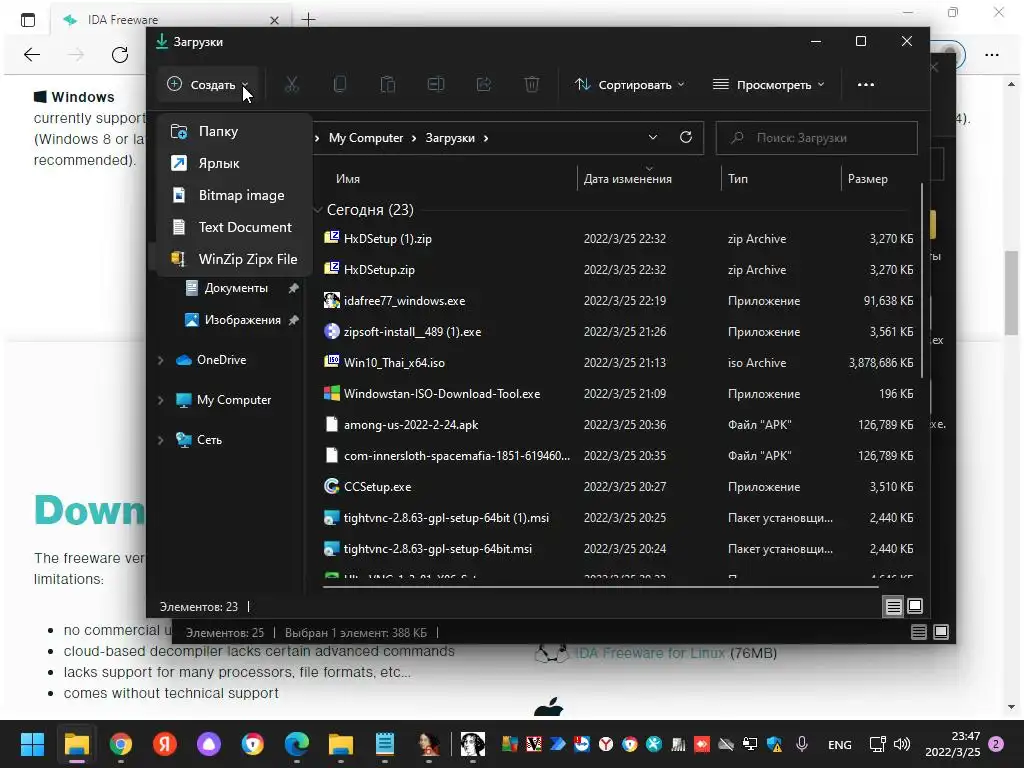The height and width of the screenshot is (768, 1024).
Task: Select file tightvnc-2.8.63-gpl-setup-64bit.msi
Action: (438, 549)
